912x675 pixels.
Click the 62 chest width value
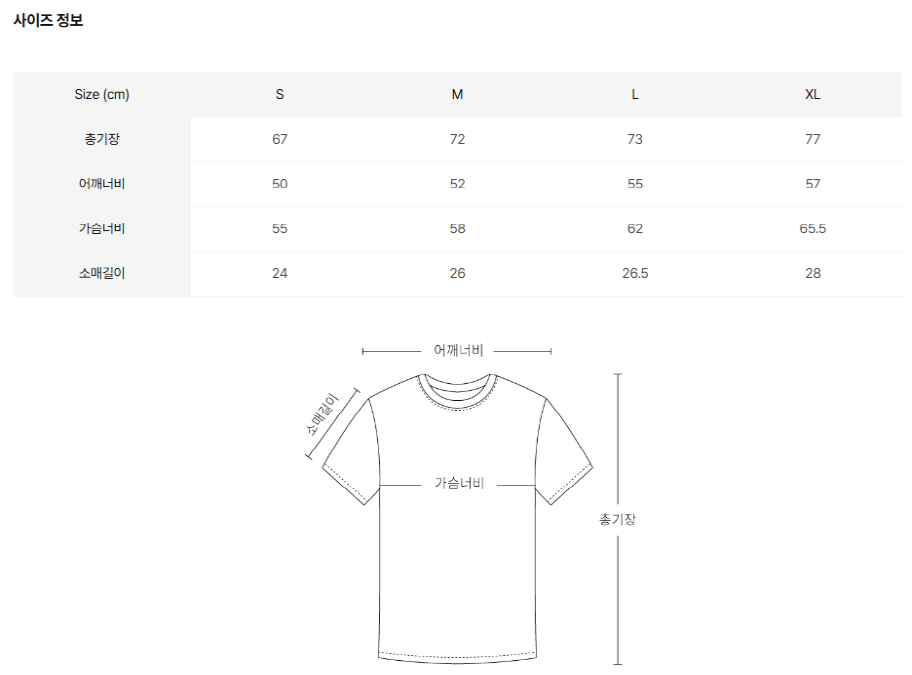(635, 228)
